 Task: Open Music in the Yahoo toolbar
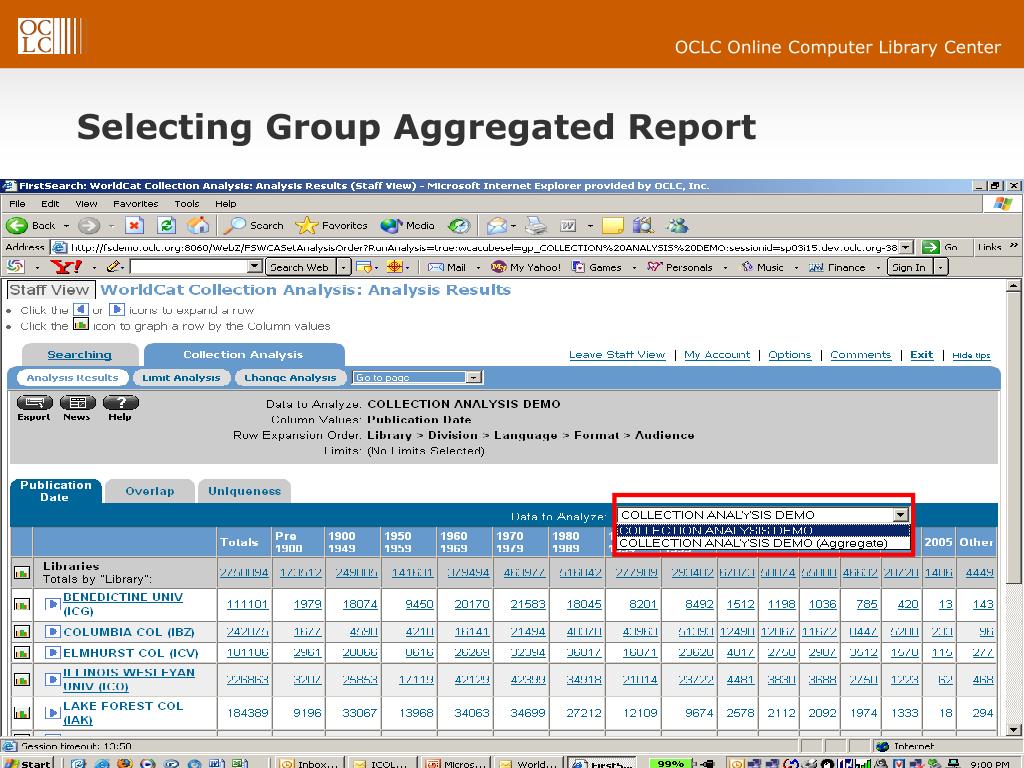(762, 267)
